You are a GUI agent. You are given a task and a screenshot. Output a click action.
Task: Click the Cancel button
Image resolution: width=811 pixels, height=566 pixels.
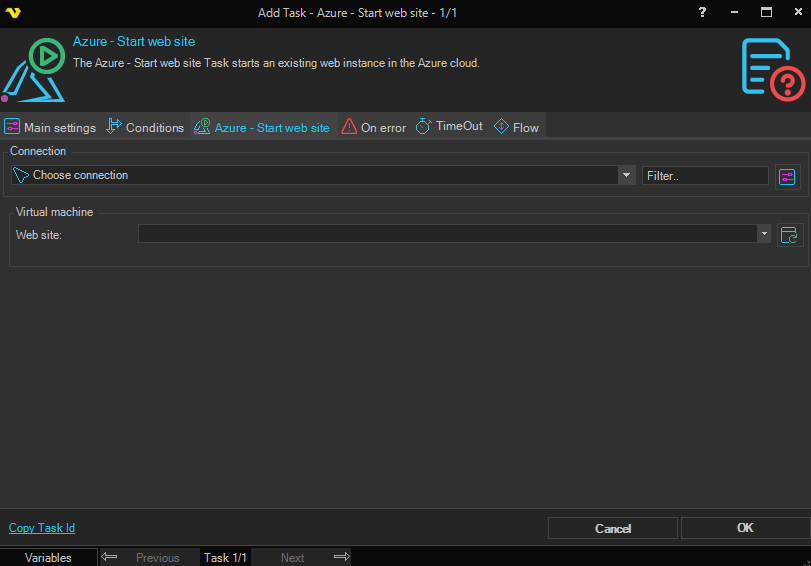click(x=613, y=528)
